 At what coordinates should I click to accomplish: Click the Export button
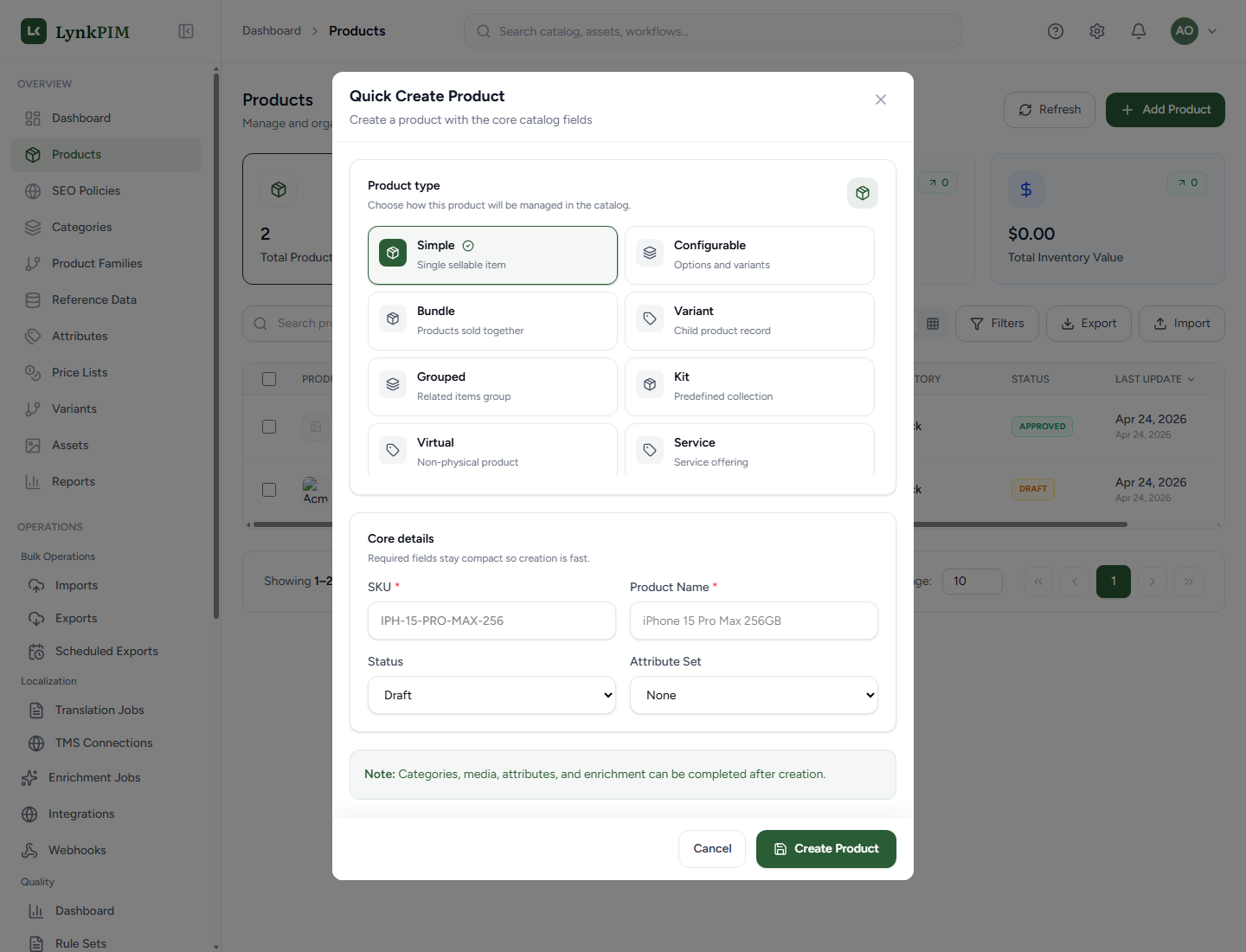tap(1089, 324)
